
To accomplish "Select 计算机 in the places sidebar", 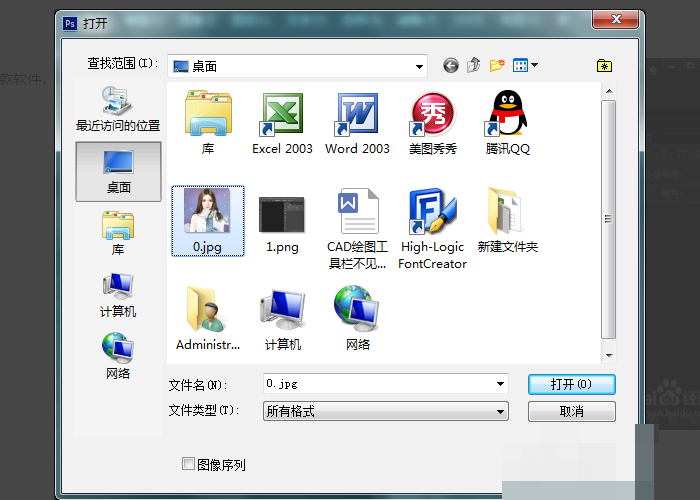I will click(x=118, y=295).
